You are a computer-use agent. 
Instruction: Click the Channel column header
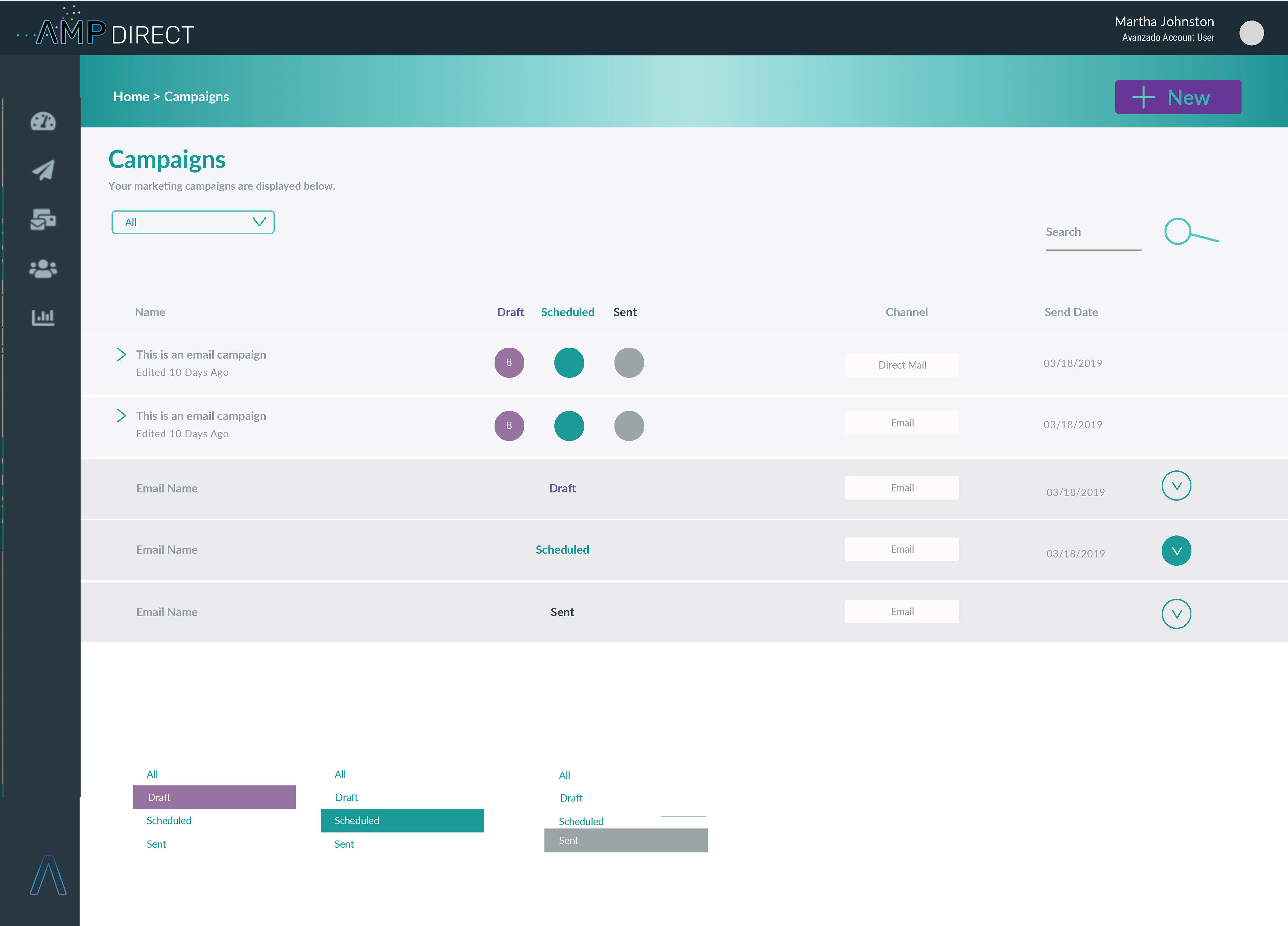tap(906, 312)
